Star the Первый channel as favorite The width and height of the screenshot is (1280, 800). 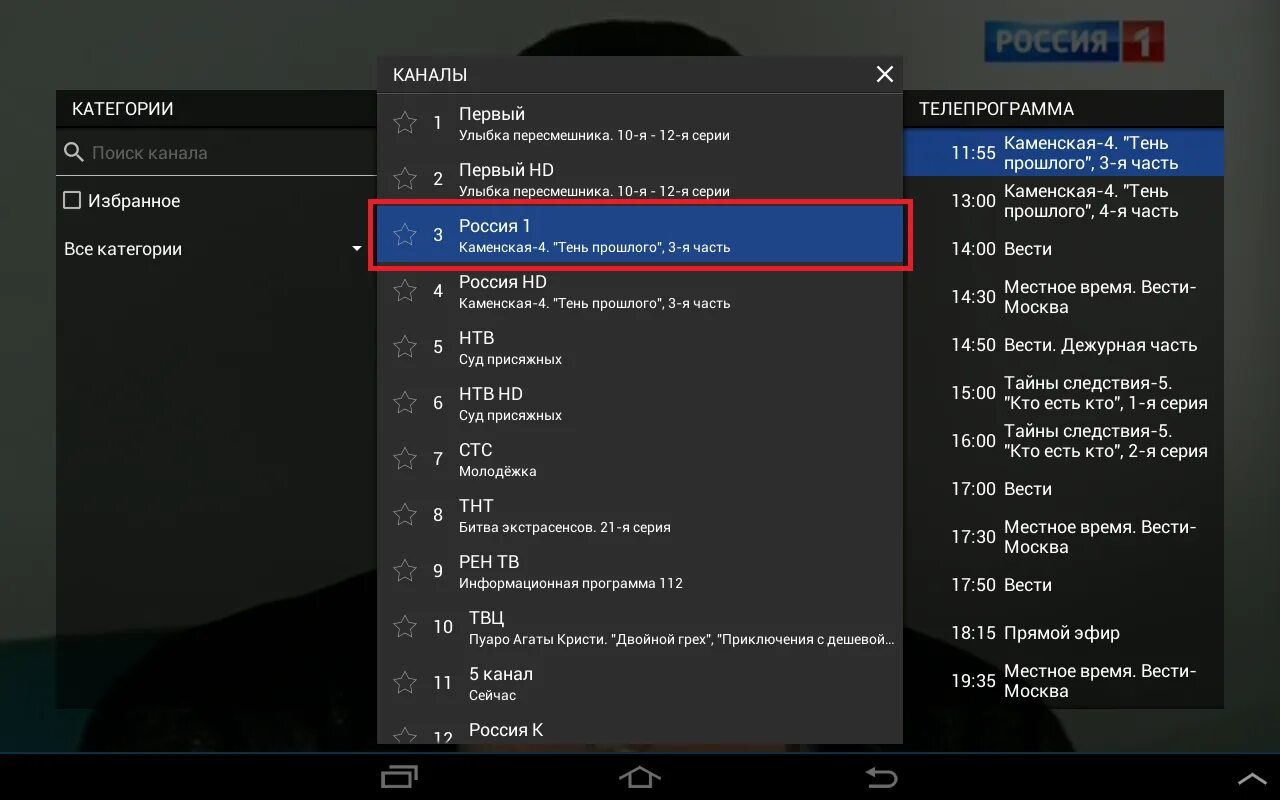(404, 123)
